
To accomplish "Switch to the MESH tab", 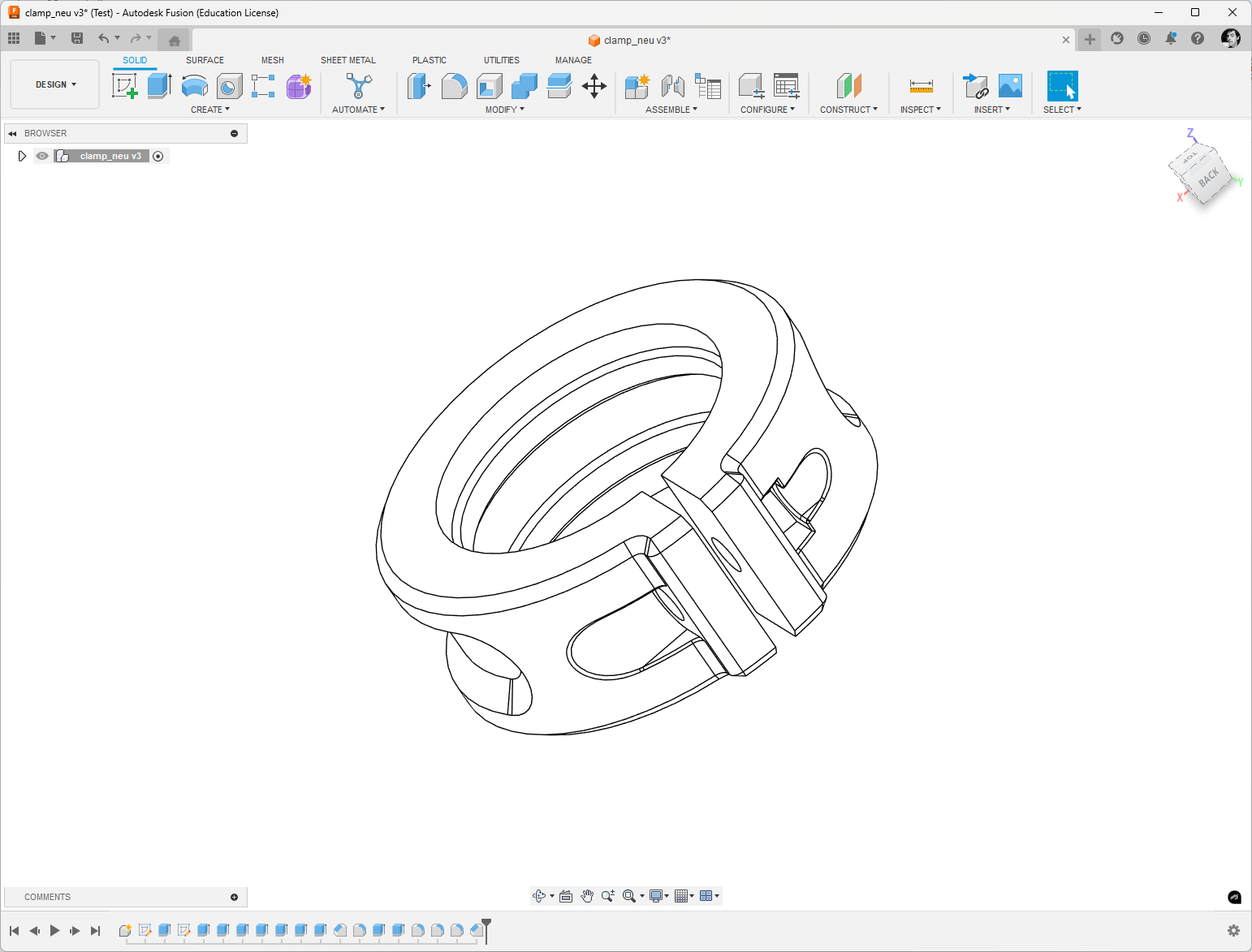I will pos(273,60).
